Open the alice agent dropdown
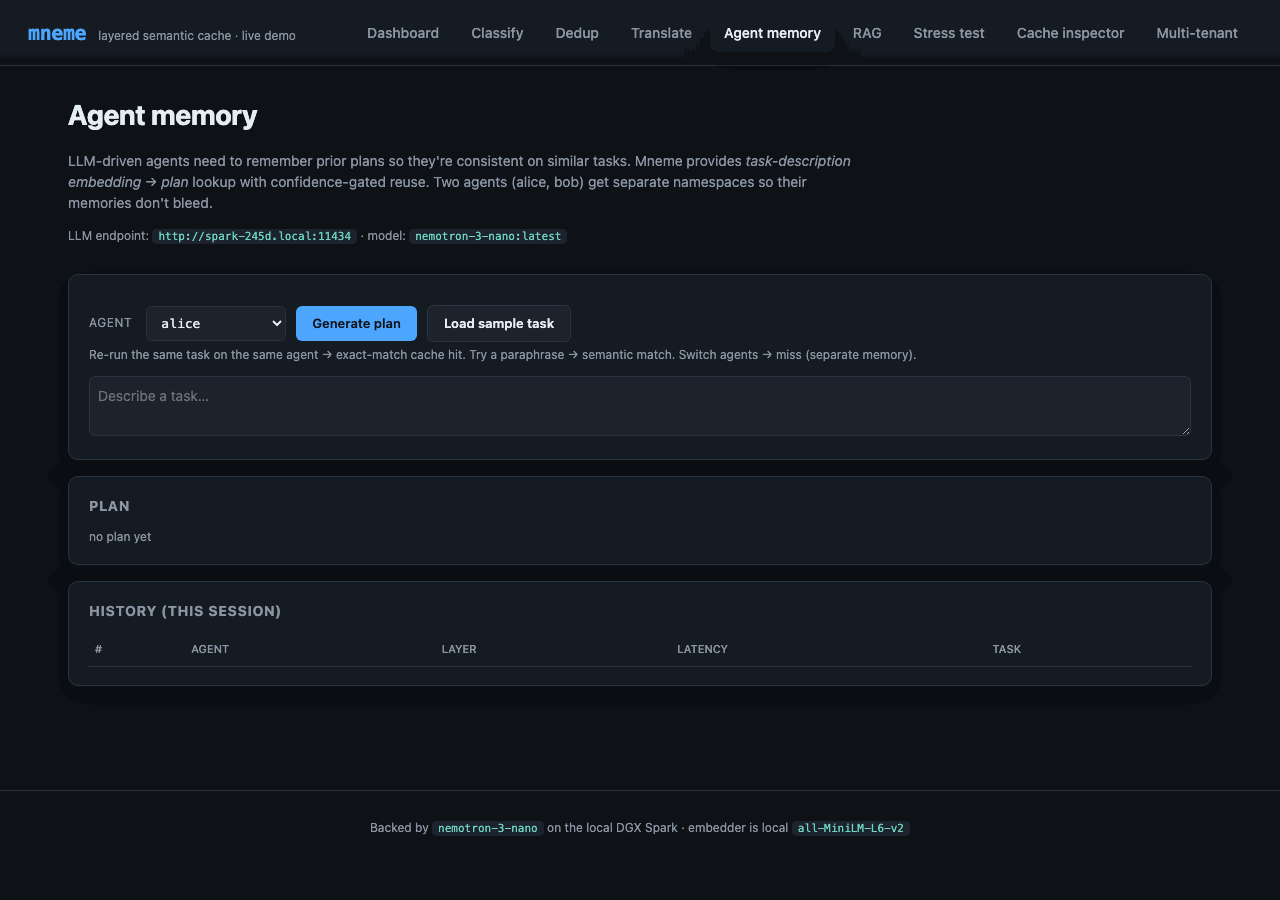The image size is (1280, 900). pyautogui.click(x=216, y=323)
